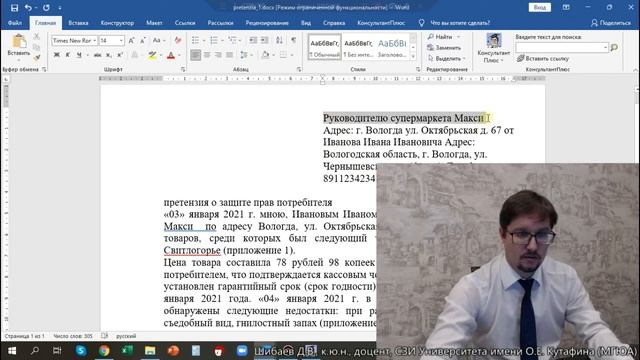Select the Обычный style thumbnail
This screenshot has height=360, width=640.
(324, 47)
